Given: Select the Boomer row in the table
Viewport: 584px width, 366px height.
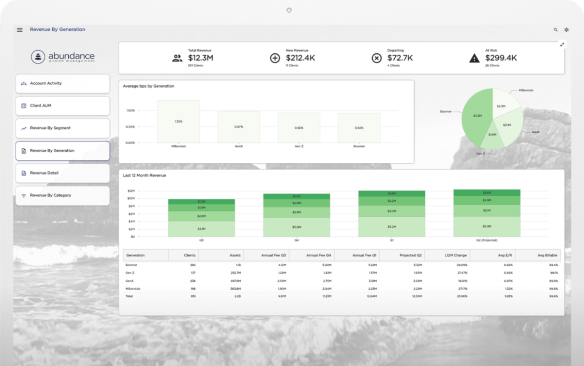Looking at the screenshot, I should pos(342,265).
